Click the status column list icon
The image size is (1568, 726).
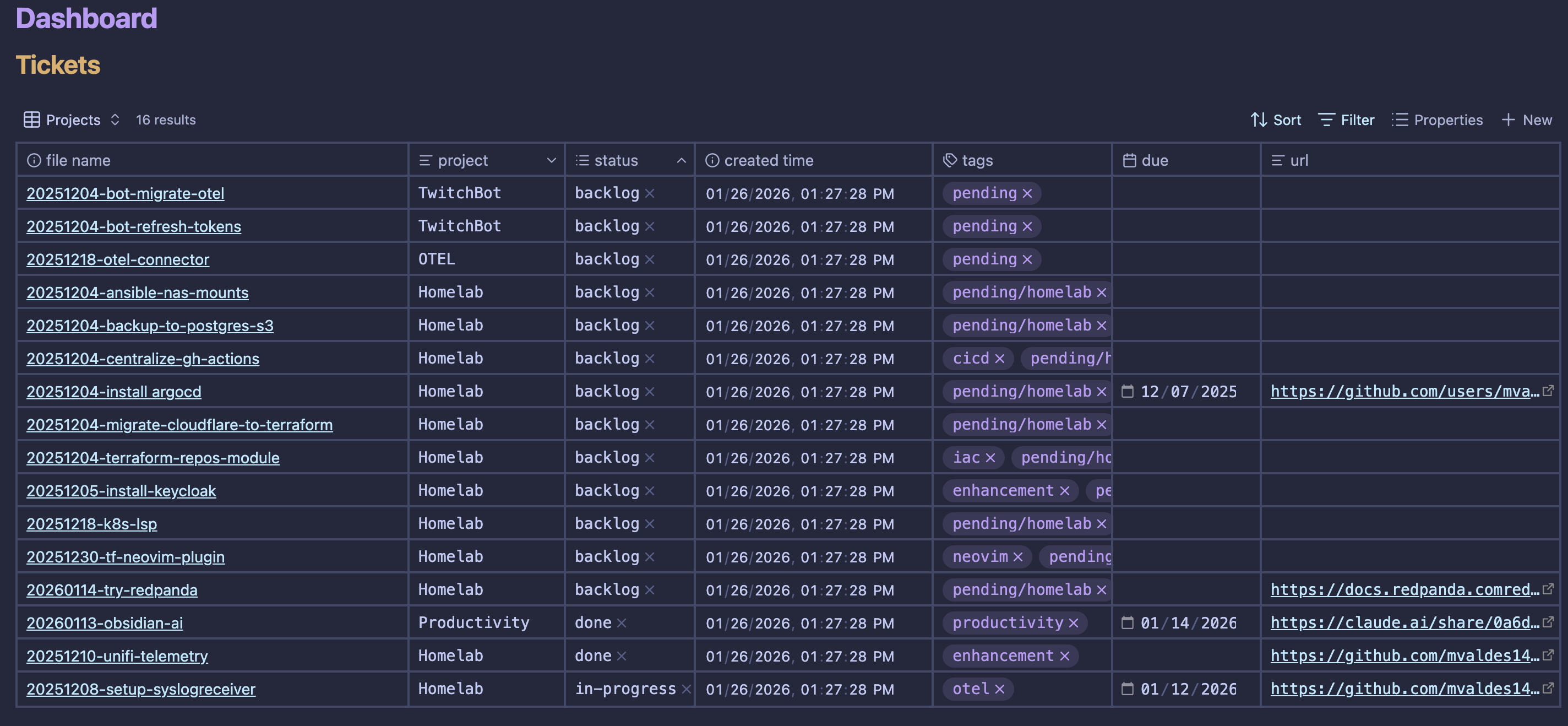581,160
